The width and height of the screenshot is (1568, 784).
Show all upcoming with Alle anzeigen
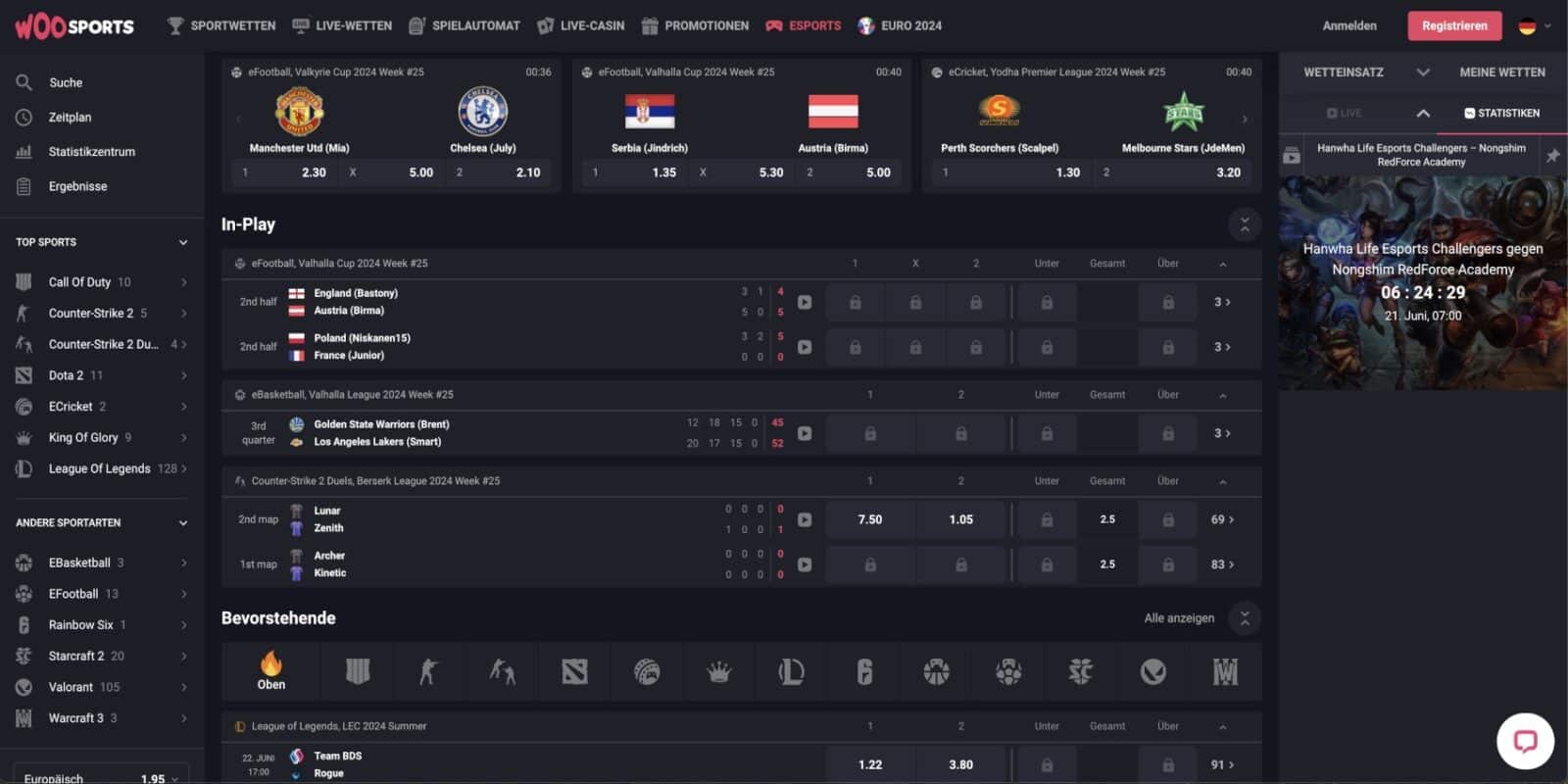coord(1179,618)
